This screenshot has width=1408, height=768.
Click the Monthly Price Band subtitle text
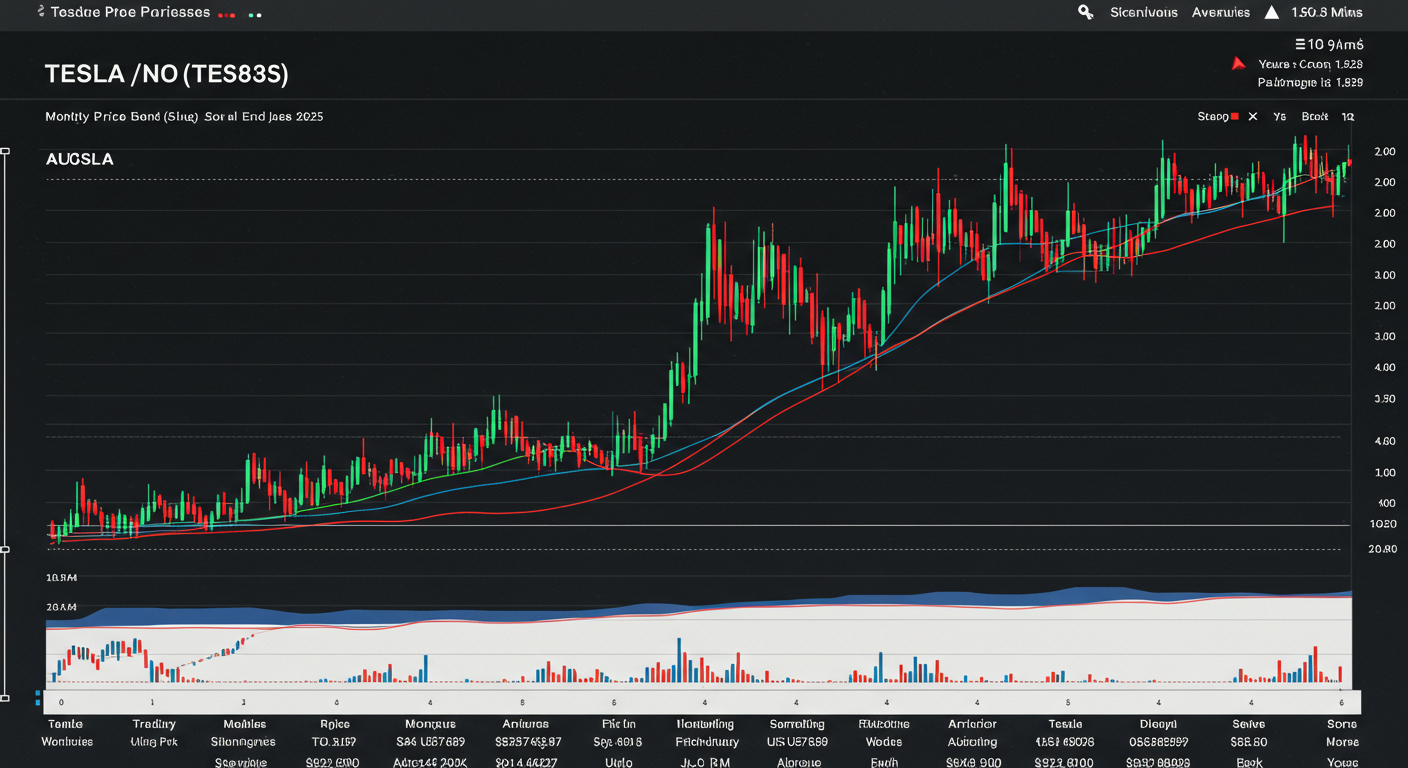coord(184,116)
